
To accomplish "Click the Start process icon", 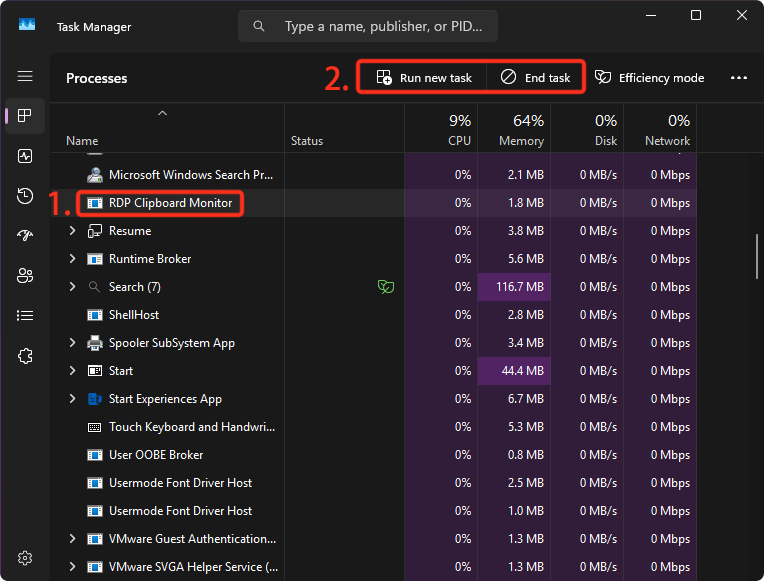I will (95, 371).
